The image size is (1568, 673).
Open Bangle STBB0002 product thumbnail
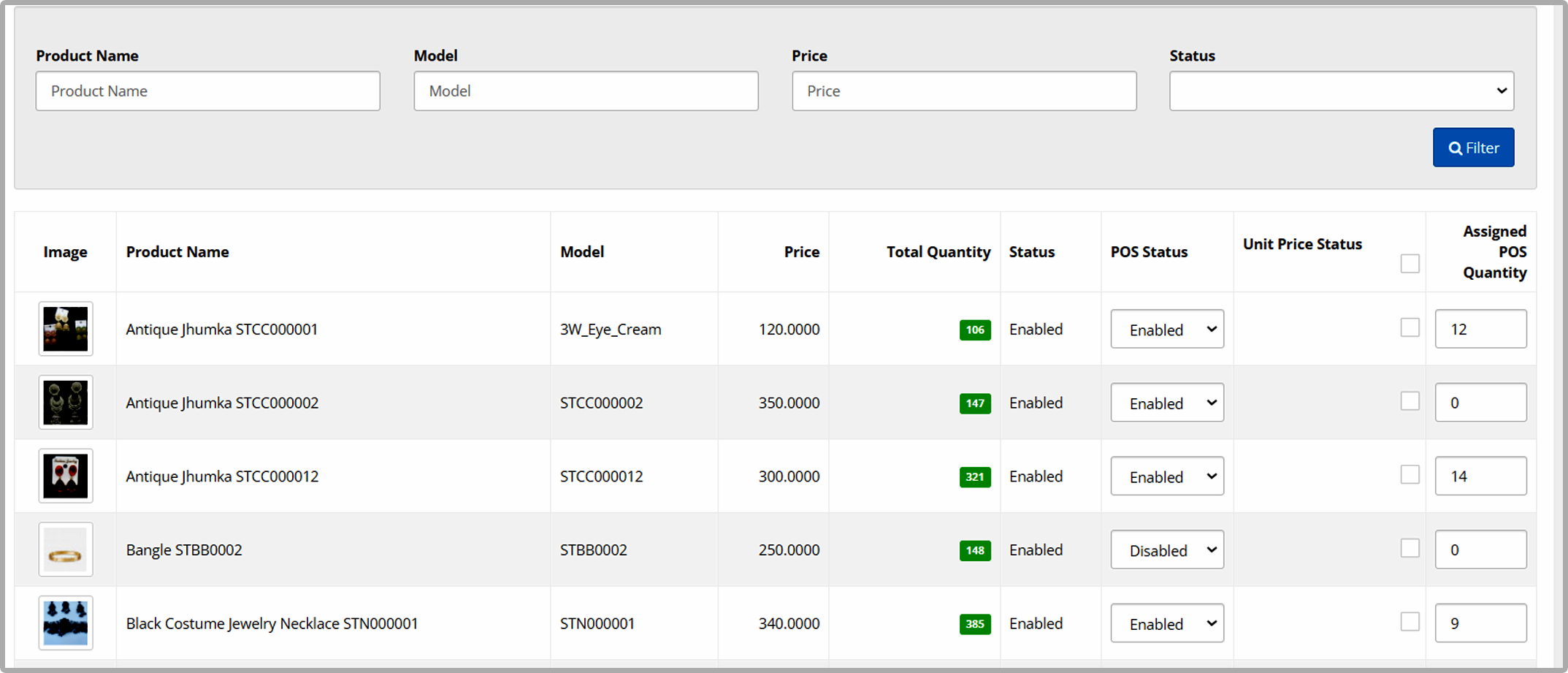coord(66,550)
